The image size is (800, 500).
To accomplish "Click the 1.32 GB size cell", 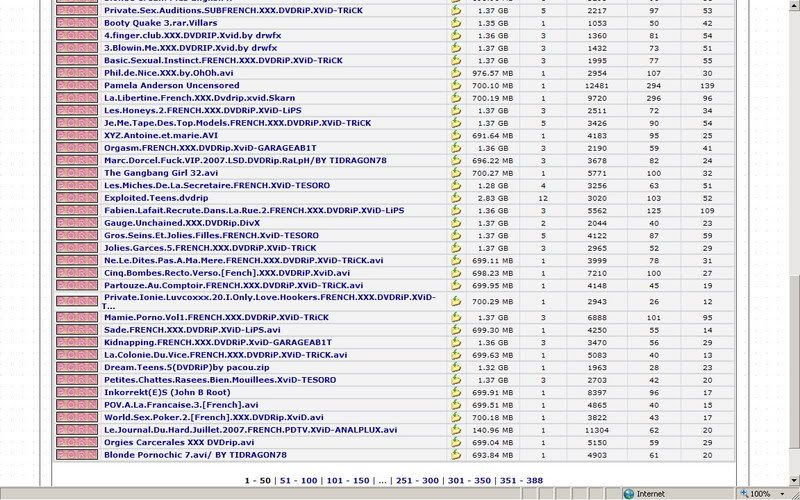I will click(493, 367).
